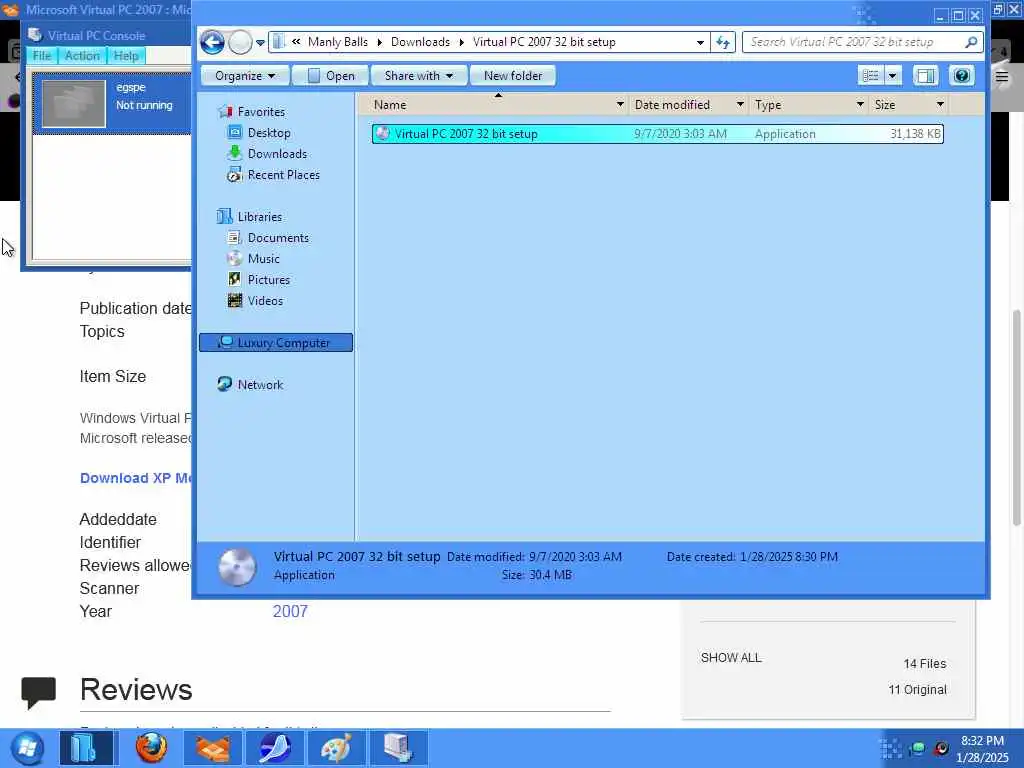Open Recent Places in the navigation pane
This screenshot has width=1024, height=768.
tap(283, 174)
